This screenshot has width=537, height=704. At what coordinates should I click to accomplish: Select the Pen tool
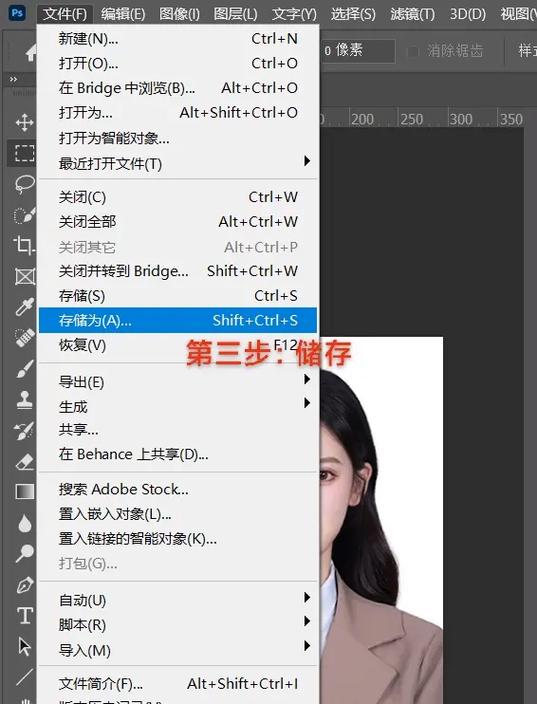click(24, 585)
